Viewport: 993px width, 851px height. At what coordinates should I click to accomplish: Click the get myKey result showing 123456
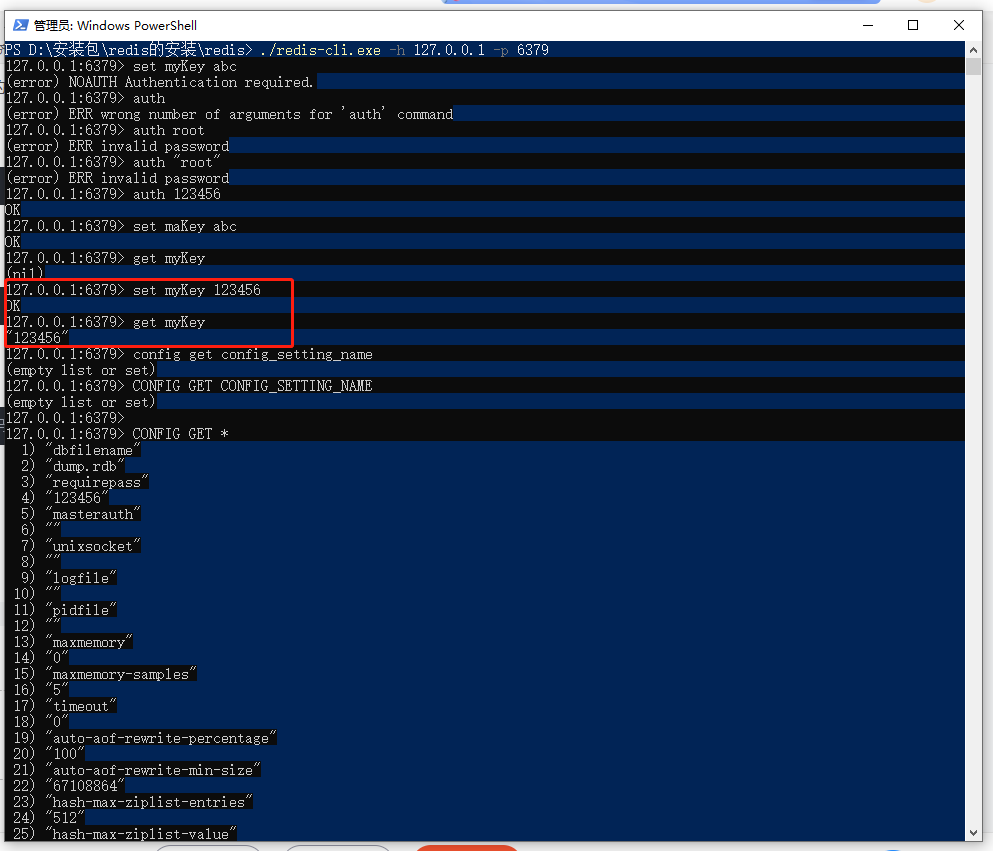point(37,337)
